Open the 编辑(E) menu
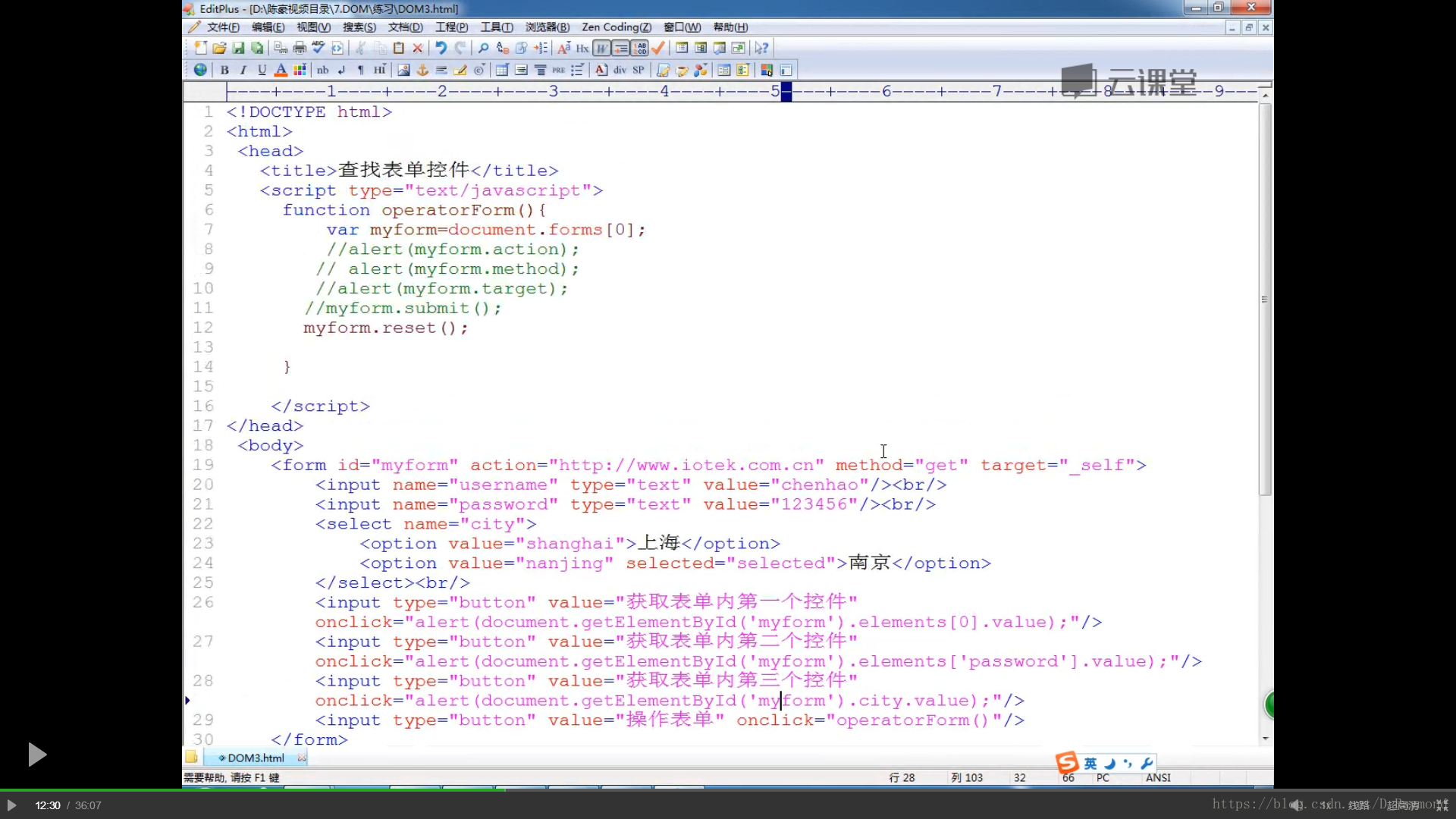The width and height of the screenshot is (1456, 819). tap(268, 27)
